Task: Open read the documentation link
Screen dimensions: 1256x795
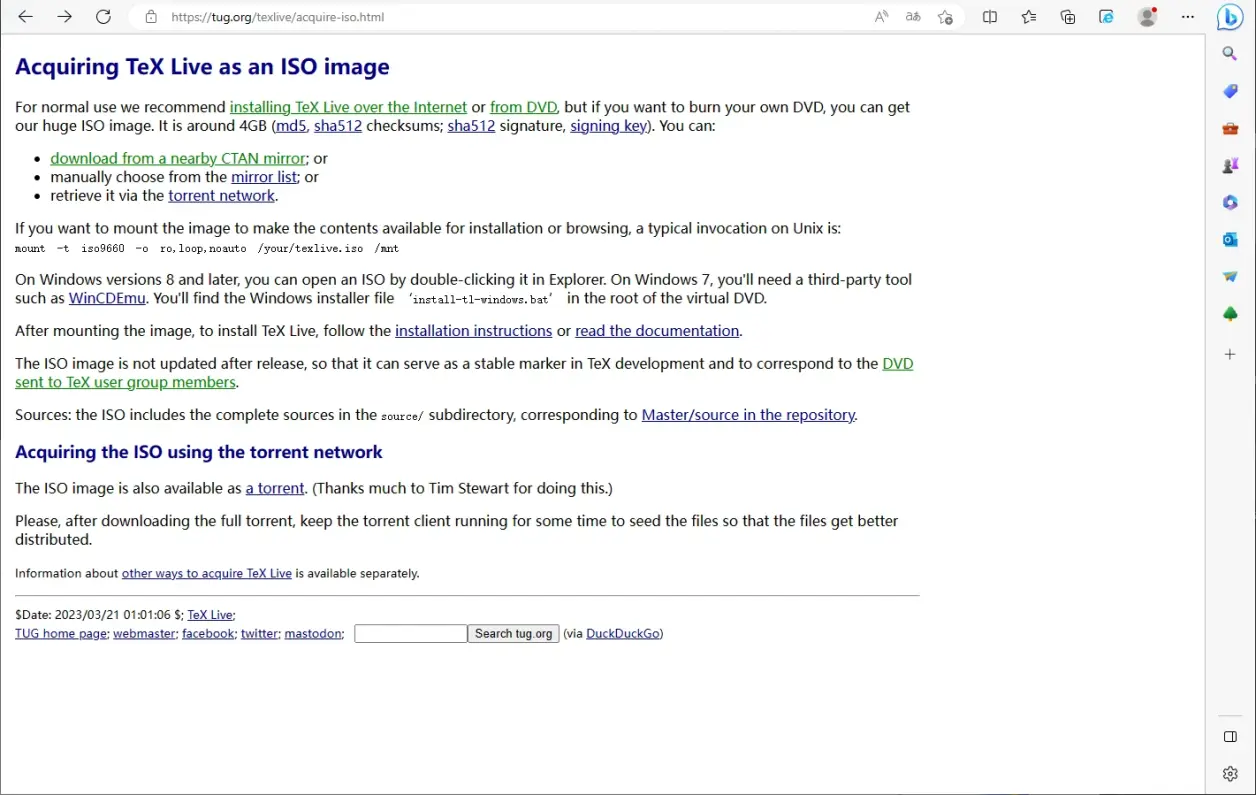Action: click(x=657, y=331)
